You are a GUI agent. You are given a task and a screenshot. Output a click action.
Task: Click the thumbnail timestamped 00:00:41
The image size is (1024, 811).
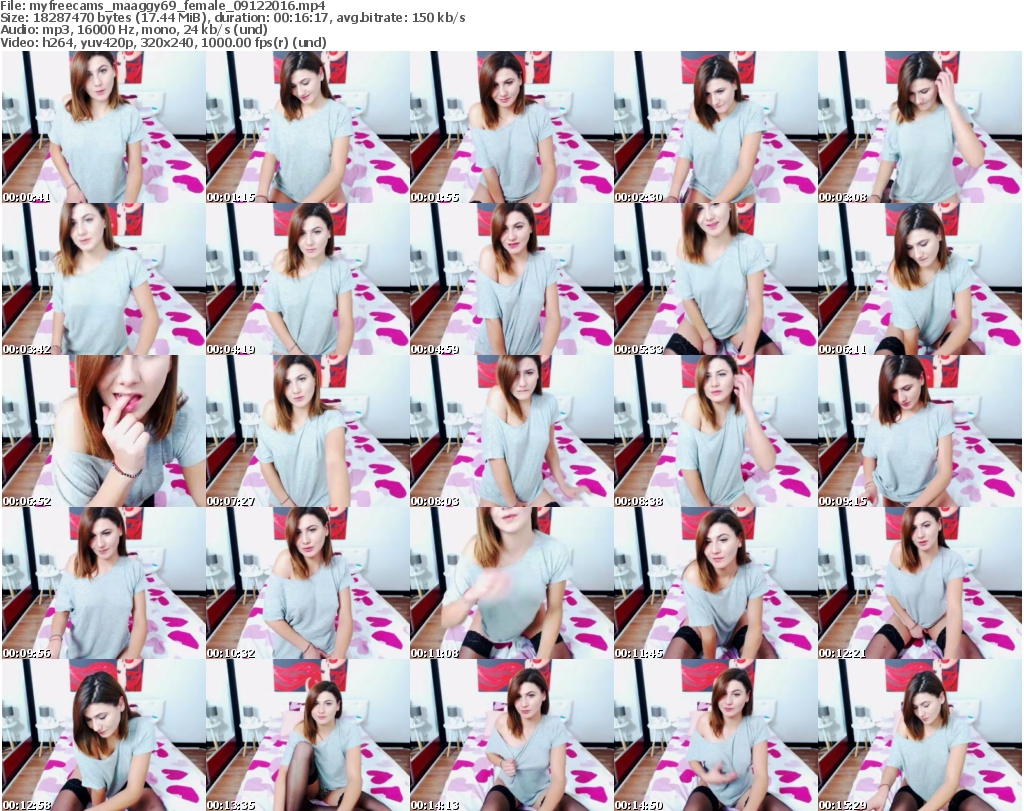[x=103, y=127]
